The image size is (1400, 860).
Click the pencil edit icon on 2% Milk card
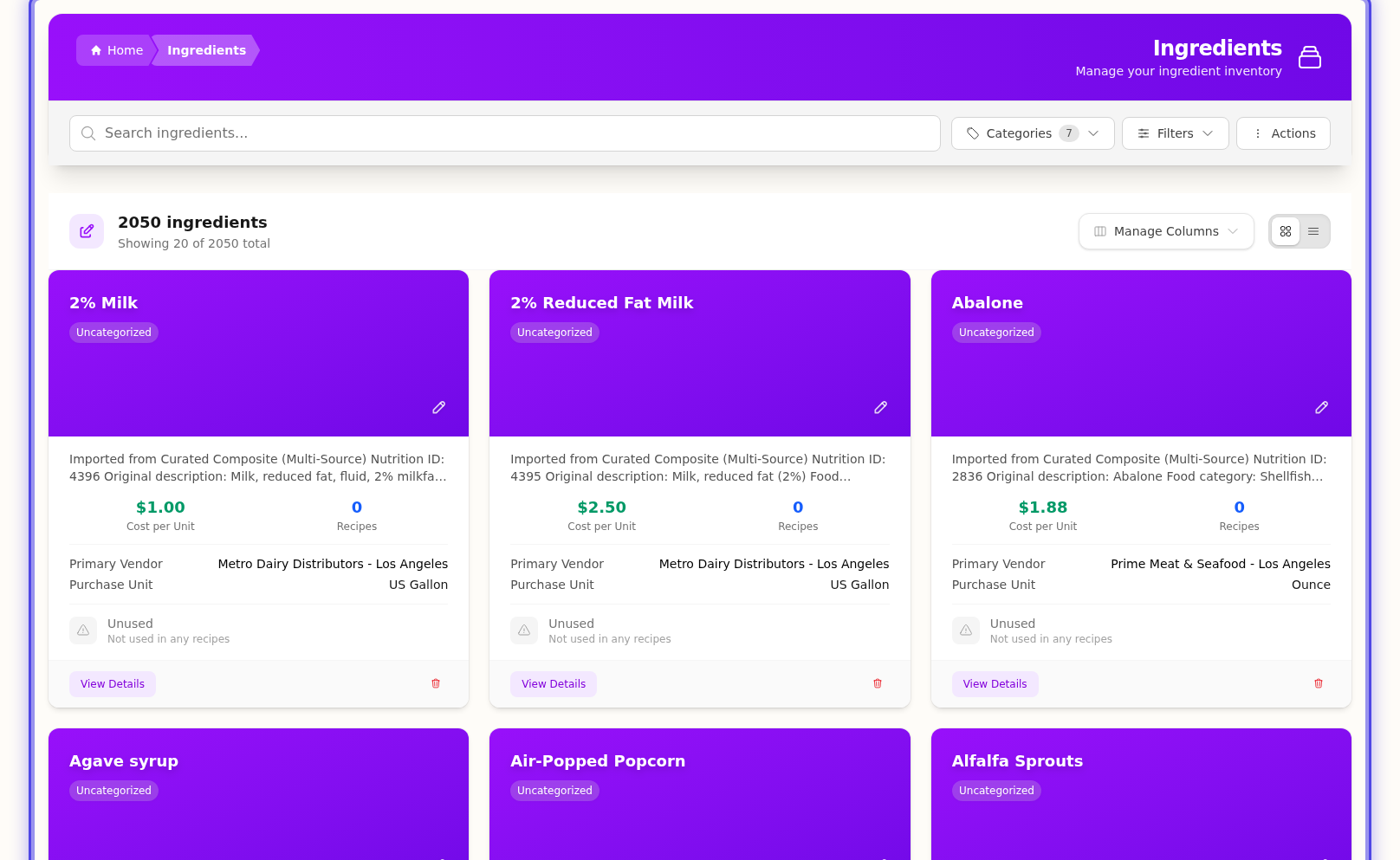coord(438,408)
